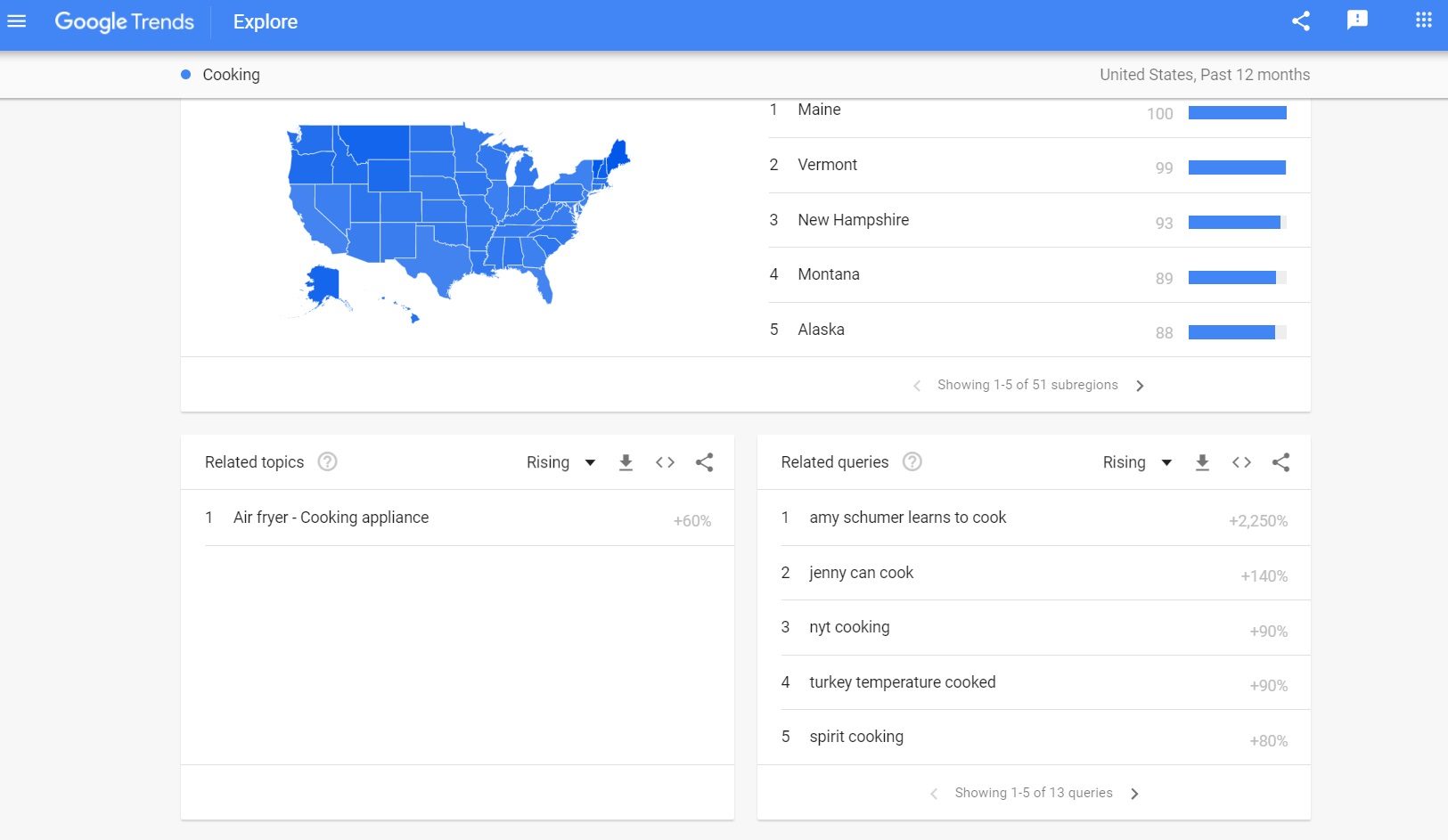Image resolution: width=1448 pixels, height=840 pixels.
Task: Open the hamburger main menu
Action: (x=17, y=21)
